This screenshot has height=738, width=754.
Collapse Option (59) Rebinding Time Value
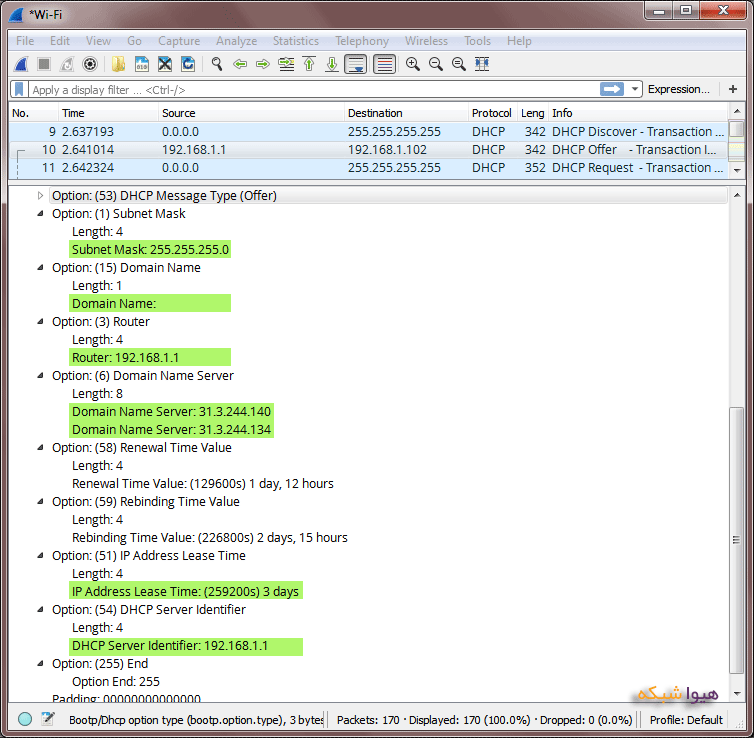pos(40,501)
